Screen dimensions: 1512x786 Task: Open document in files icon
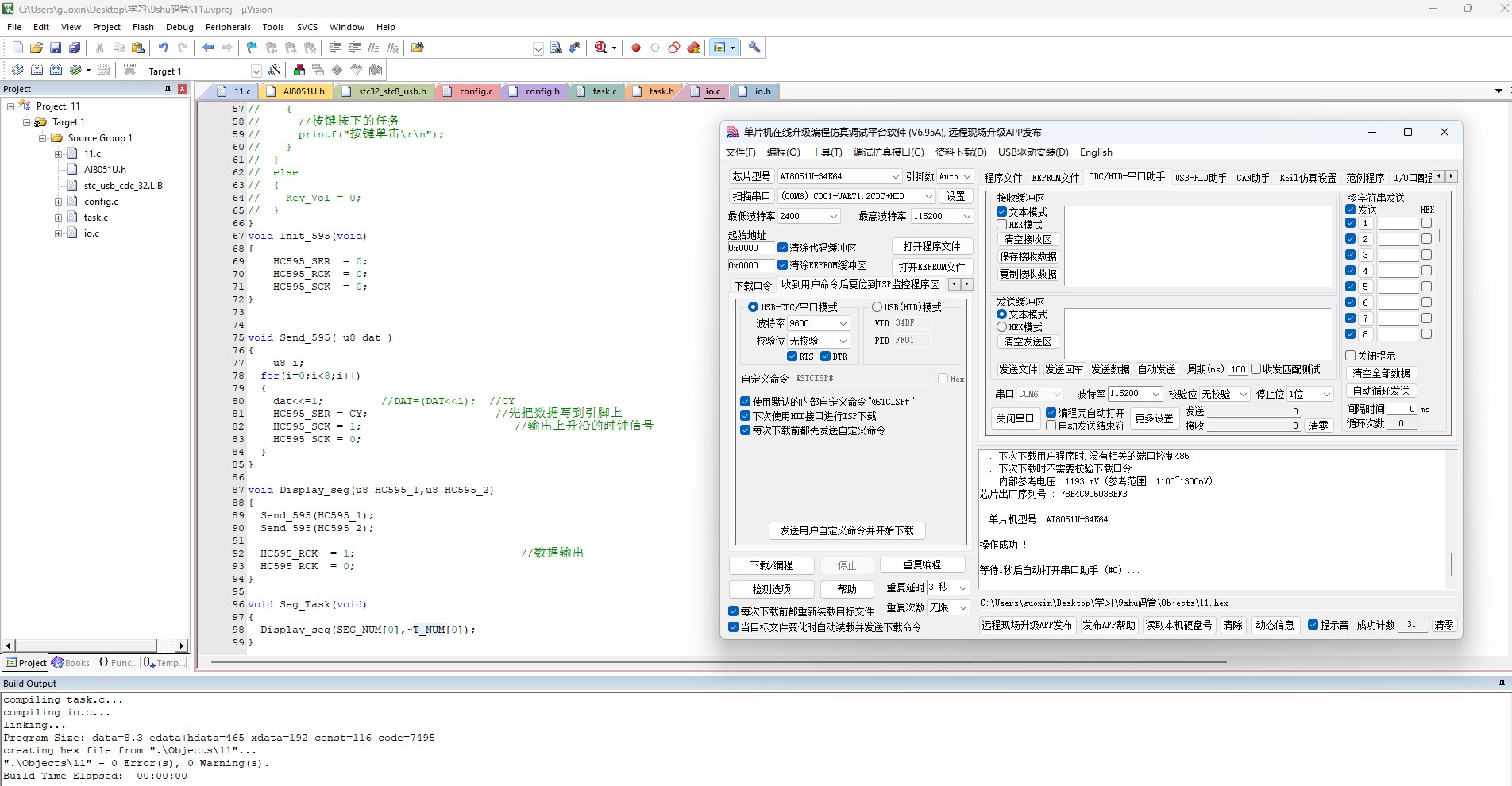[x=418, y=48]
